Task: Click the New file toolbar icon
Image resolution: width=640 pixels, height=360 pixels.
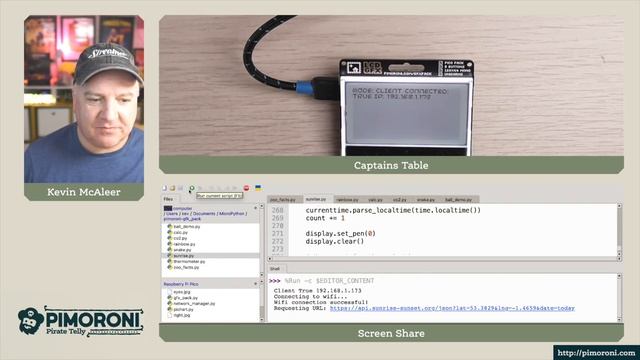Action: (164, 188)
